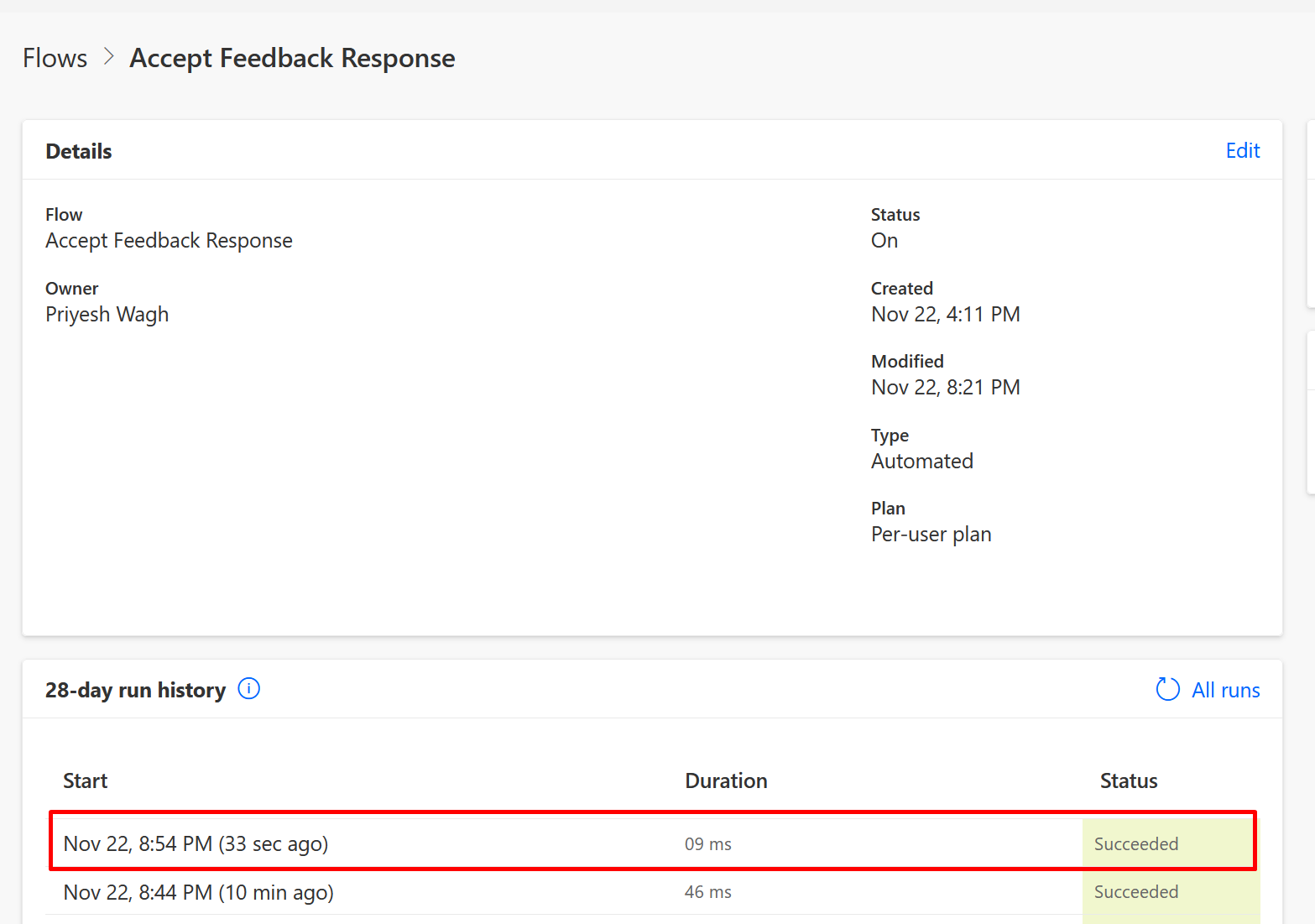Image resolution: width=1315 pixels, height=924 pixels.
Task: Click the info icon beside 28-day run history
Action: pos(248,689)
